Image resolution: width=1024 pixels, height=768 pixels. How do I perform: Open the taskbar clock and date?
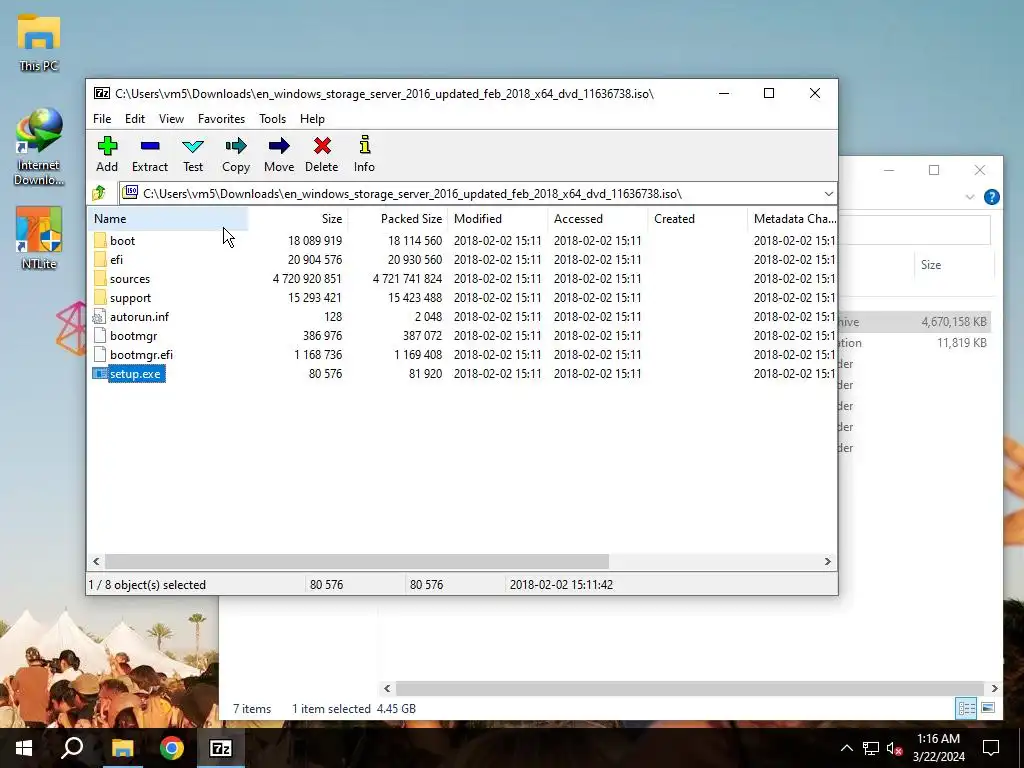point(938,748)
